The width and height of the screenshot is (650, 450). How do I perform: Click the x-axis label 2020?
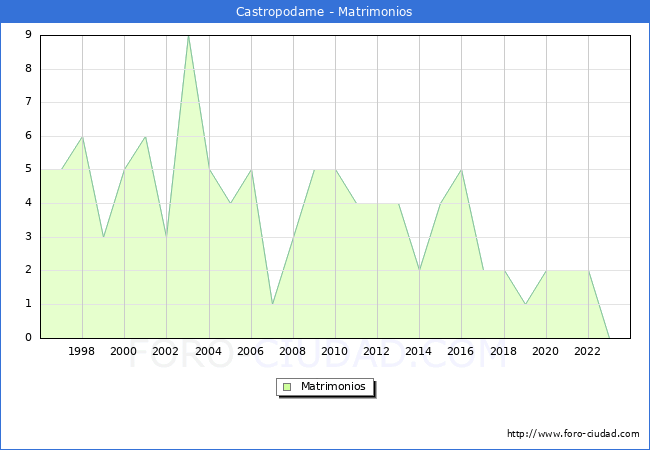pyautogui.click(x=546, y=351)
